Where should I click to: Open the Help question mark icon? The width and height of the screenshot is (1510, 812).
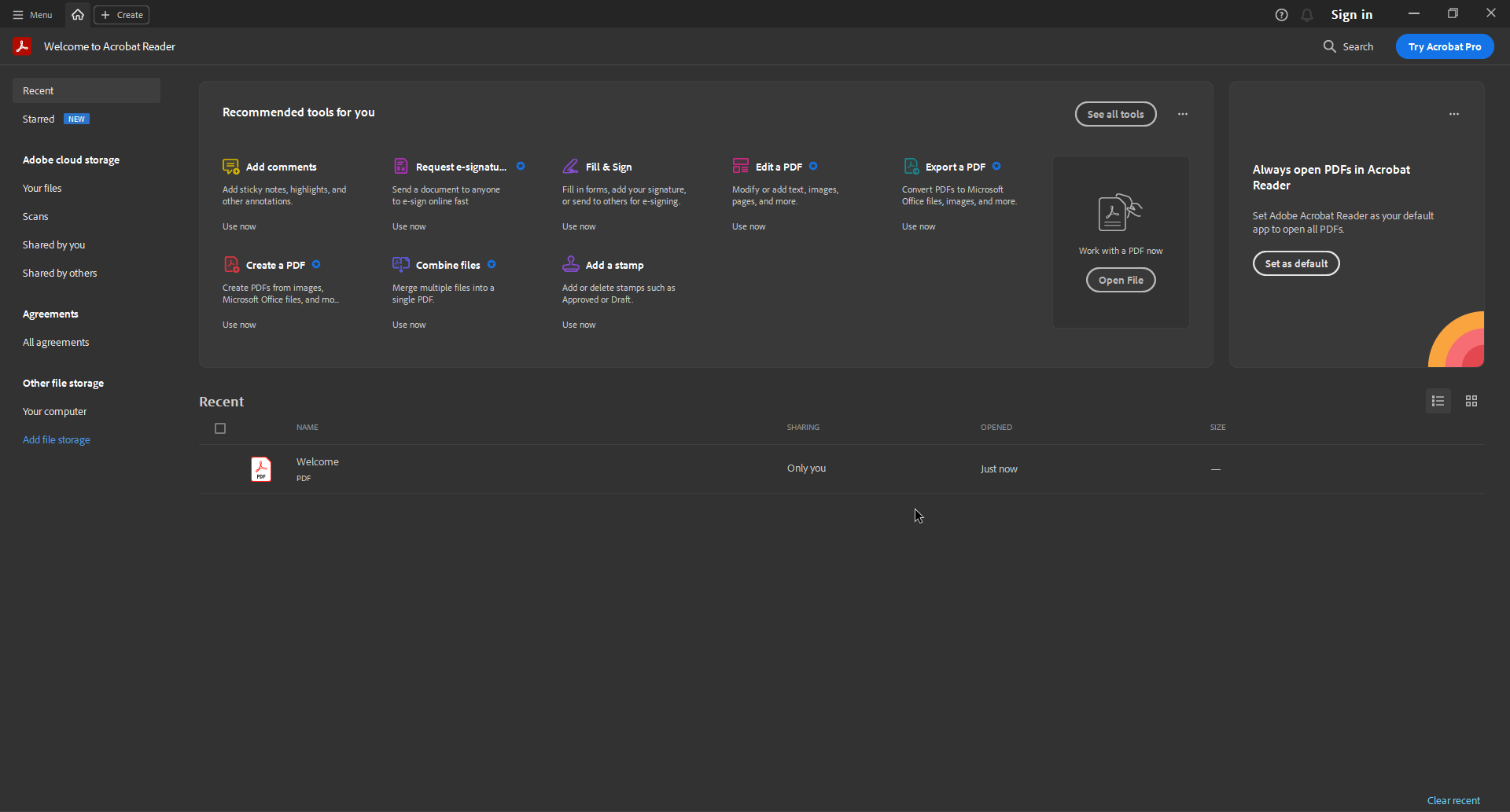pos(1281,15)
